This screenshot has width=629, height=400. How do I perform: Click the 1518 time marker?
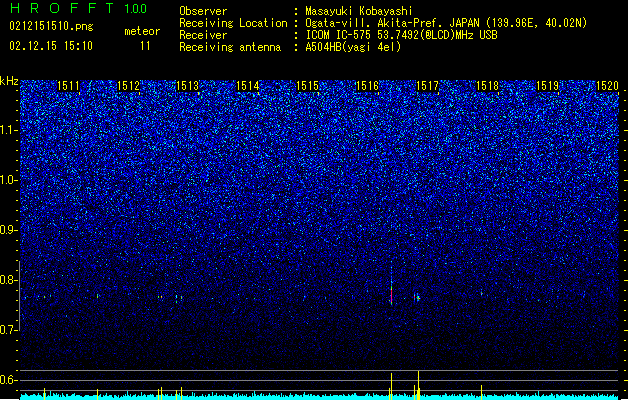tap(487, 85)
